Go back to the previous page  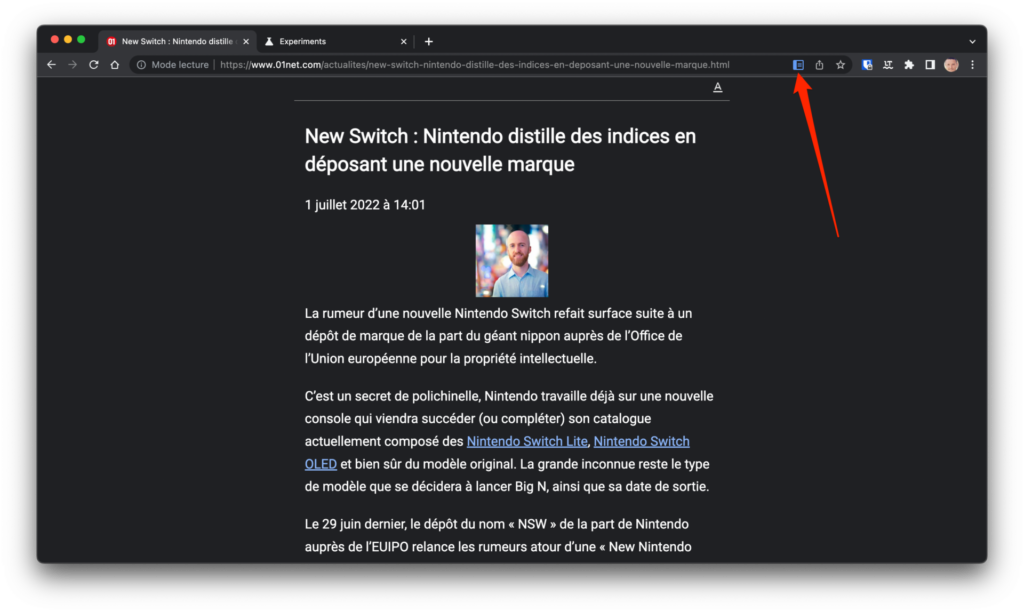point(52,65)
